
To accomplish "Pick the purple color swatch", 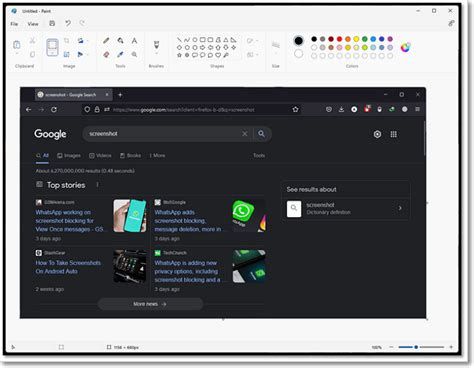I will point(390,39).
